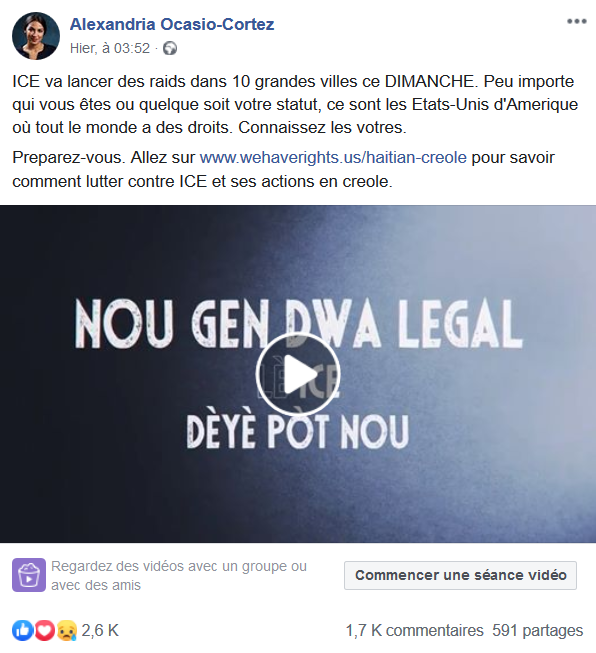Viewport: 596px width, 653px height.
Task: Click the blue thumbs-up Like reaction icon
Action: 22,631
